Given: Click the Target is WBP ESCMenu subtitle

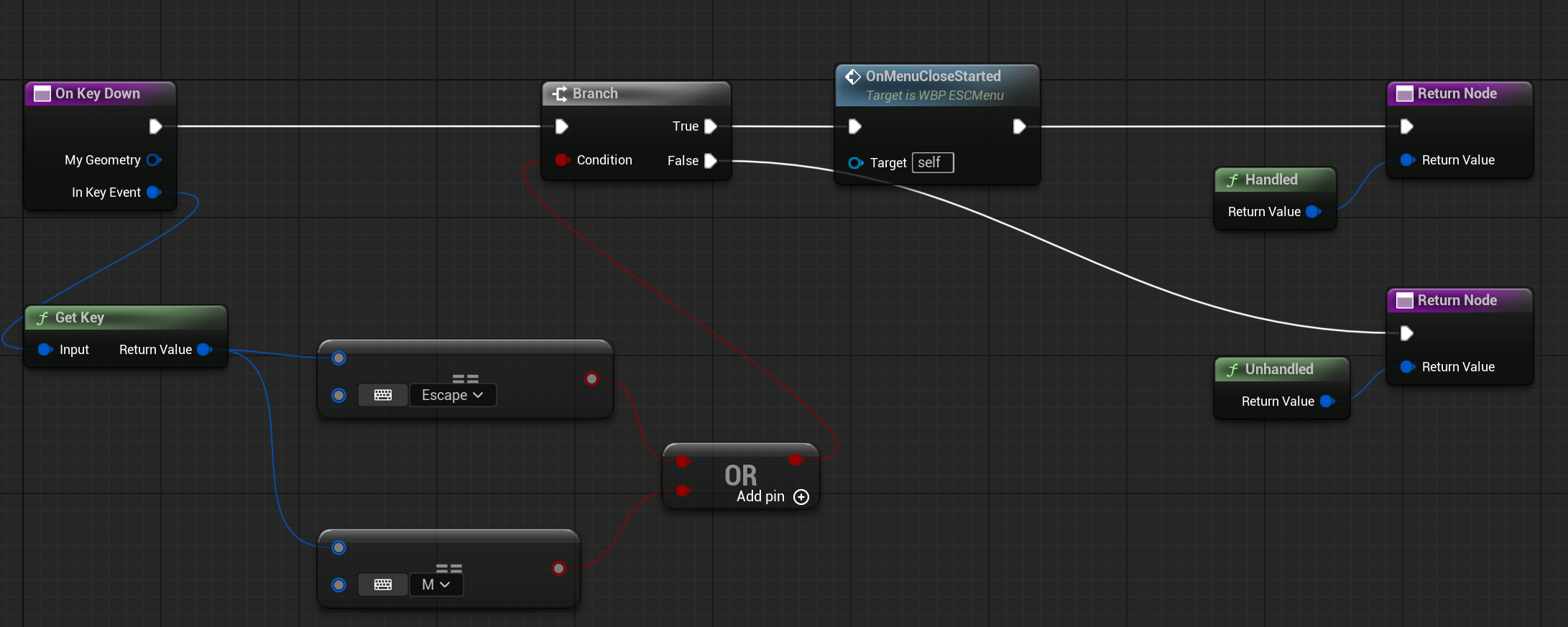Looking at the screenshot, I should pos(935,96).
